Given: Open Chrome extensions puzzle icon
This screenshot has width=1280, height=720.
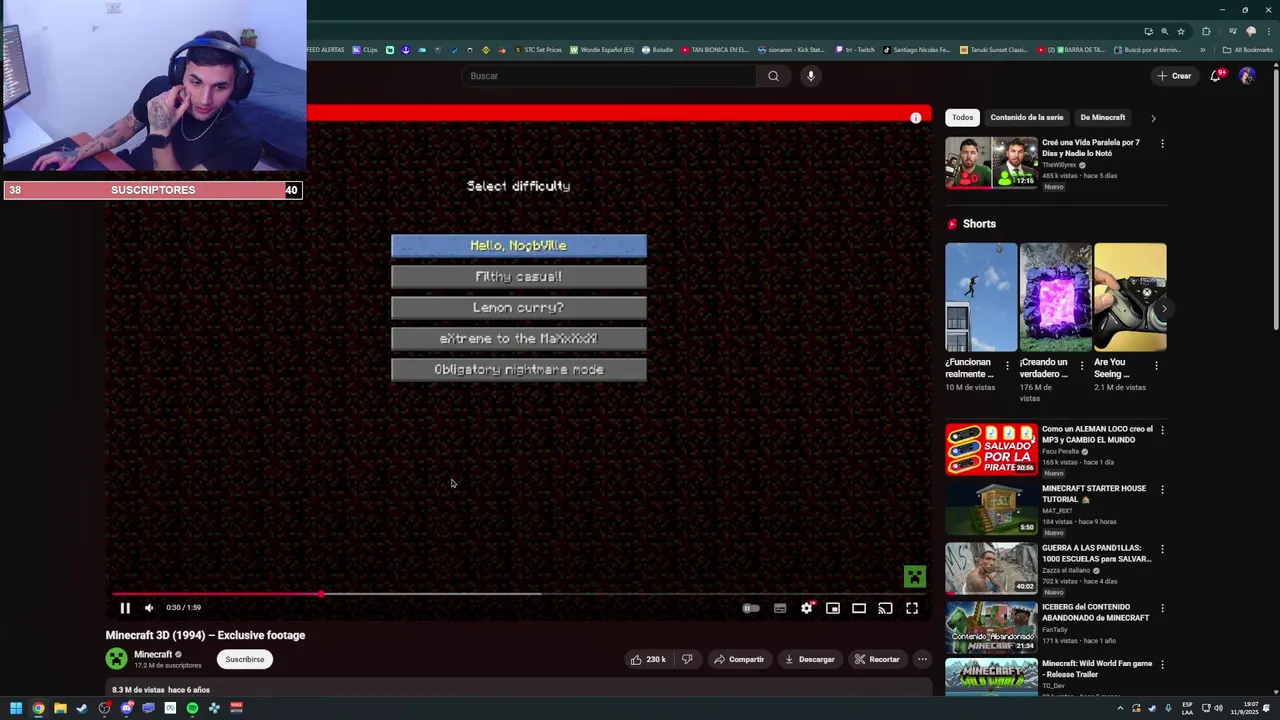Looking at the screenshot, I should [x=1207, y=31].
